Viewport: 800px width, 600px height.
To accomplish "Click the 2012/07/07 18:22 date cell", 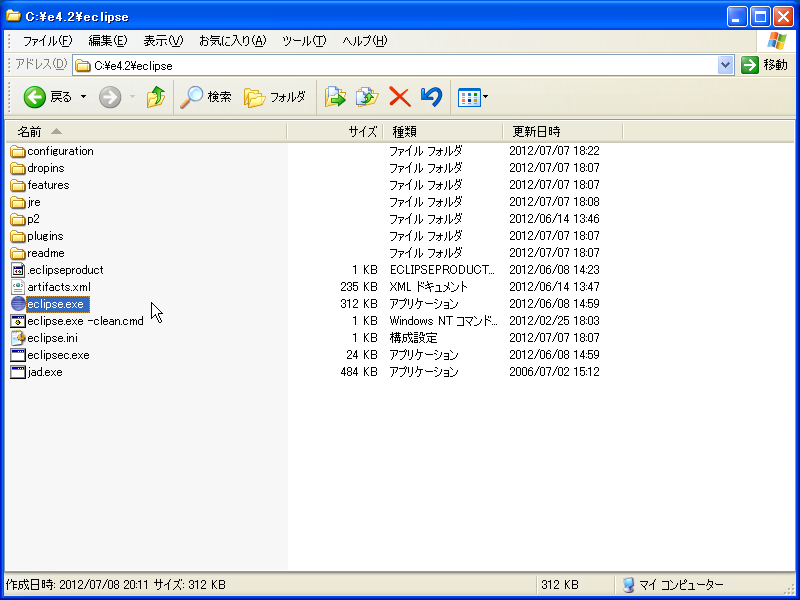I will pos(554,151).
